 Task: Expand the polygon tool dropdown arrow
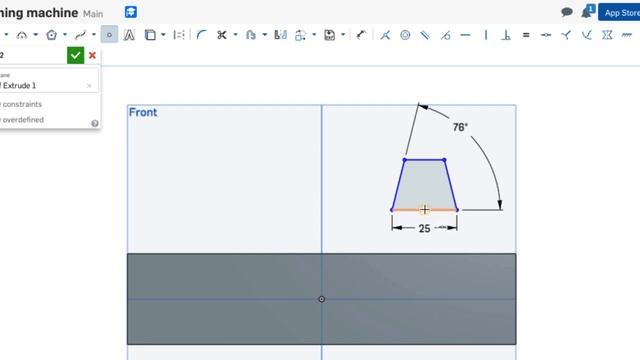click(x=65, y=35)
